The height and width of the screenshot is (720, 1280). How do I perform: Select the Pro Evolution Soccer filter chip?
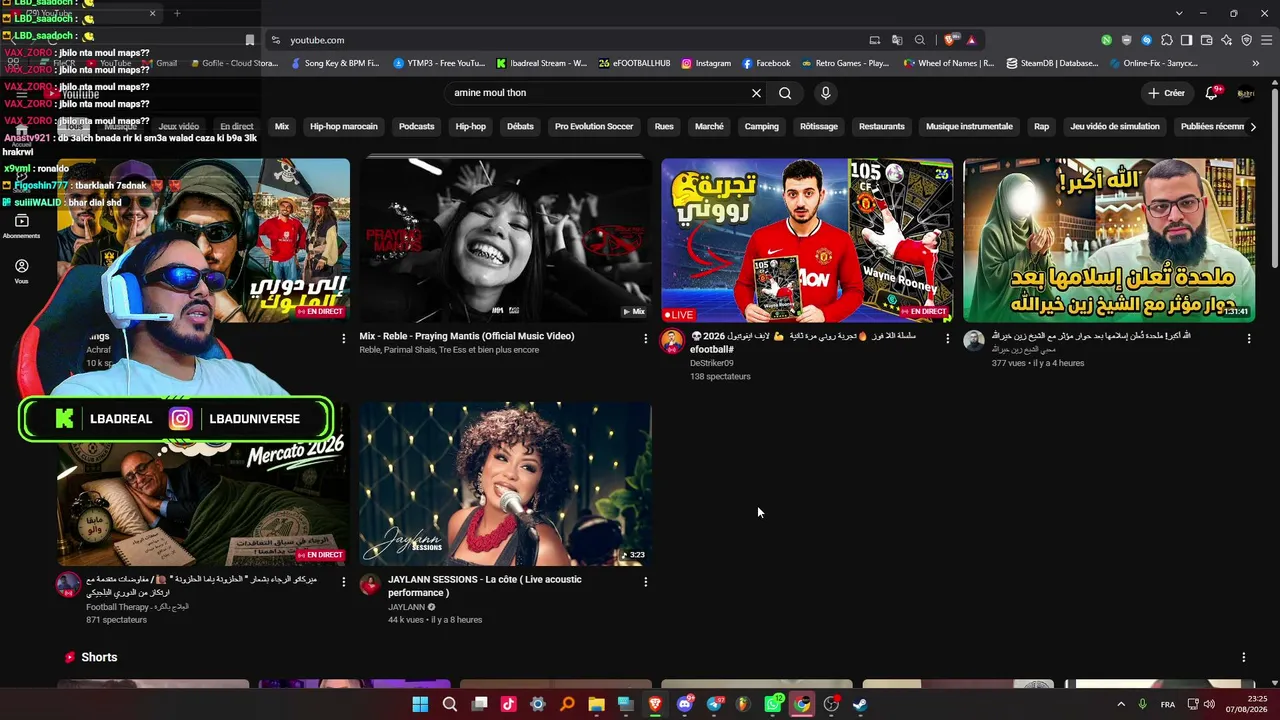pos(594,127)
